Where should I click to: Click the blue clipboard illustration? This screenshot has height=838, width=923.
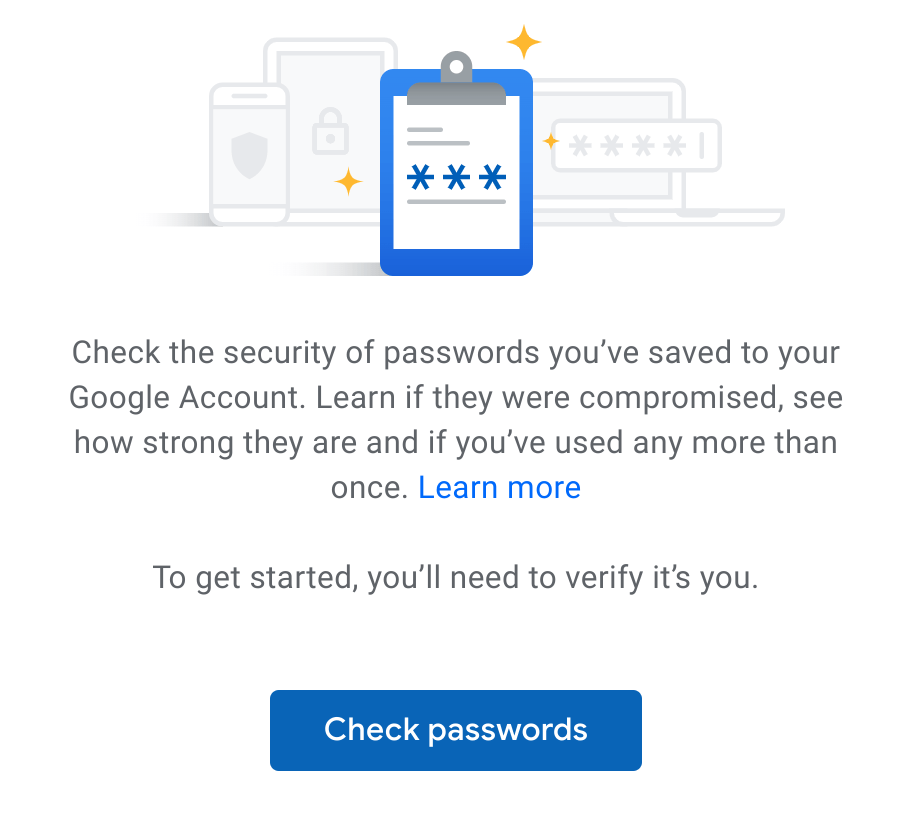(456, 171)
